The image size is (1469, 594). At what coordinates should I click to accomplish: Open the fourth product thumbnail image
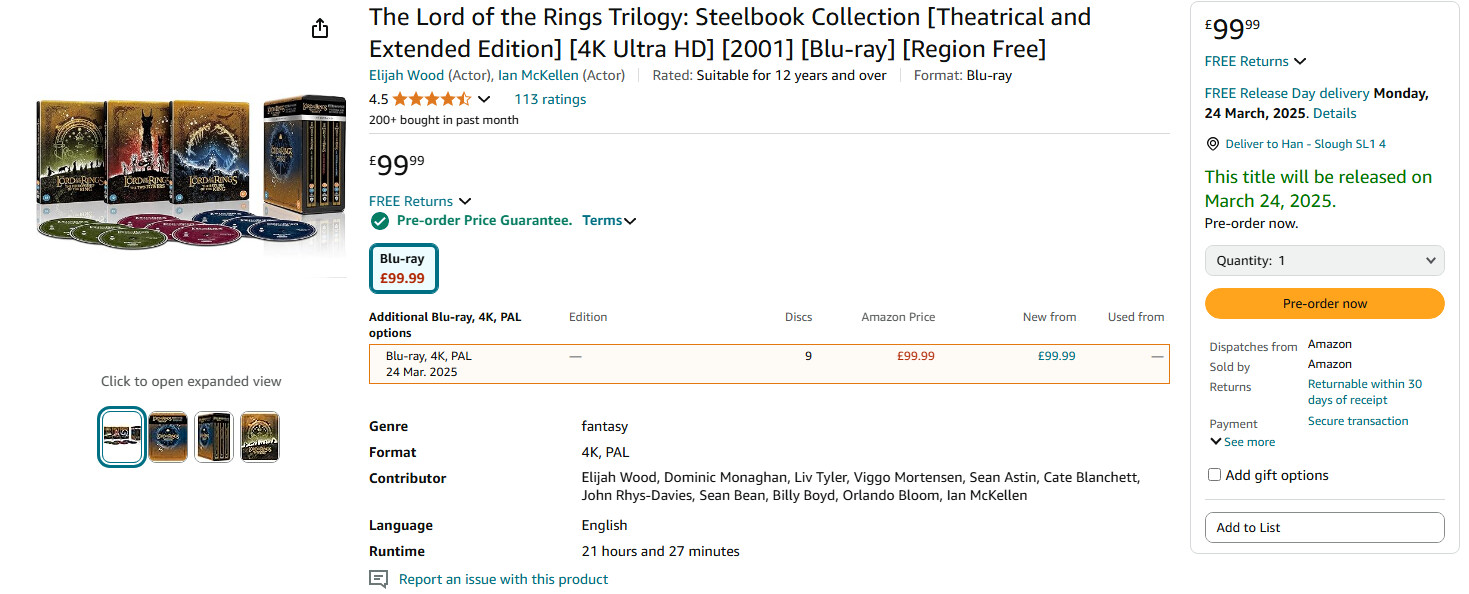259,437
